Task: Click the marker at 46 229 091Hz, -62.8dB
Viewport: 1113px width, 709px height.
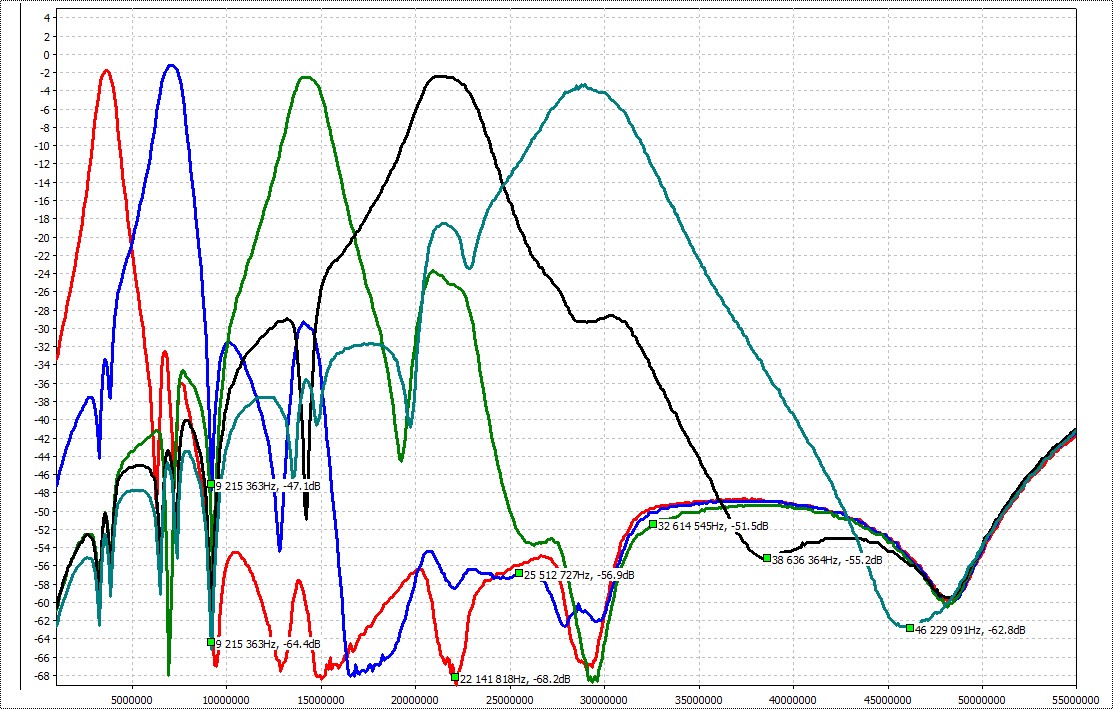Action: click(910, 628)
